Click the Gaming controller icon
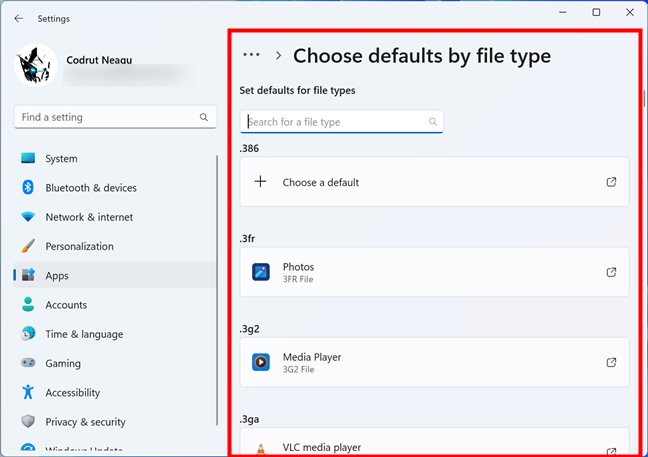Image resolution: width=648 pixels, height=457 pixels. click(x=28, y=363)
